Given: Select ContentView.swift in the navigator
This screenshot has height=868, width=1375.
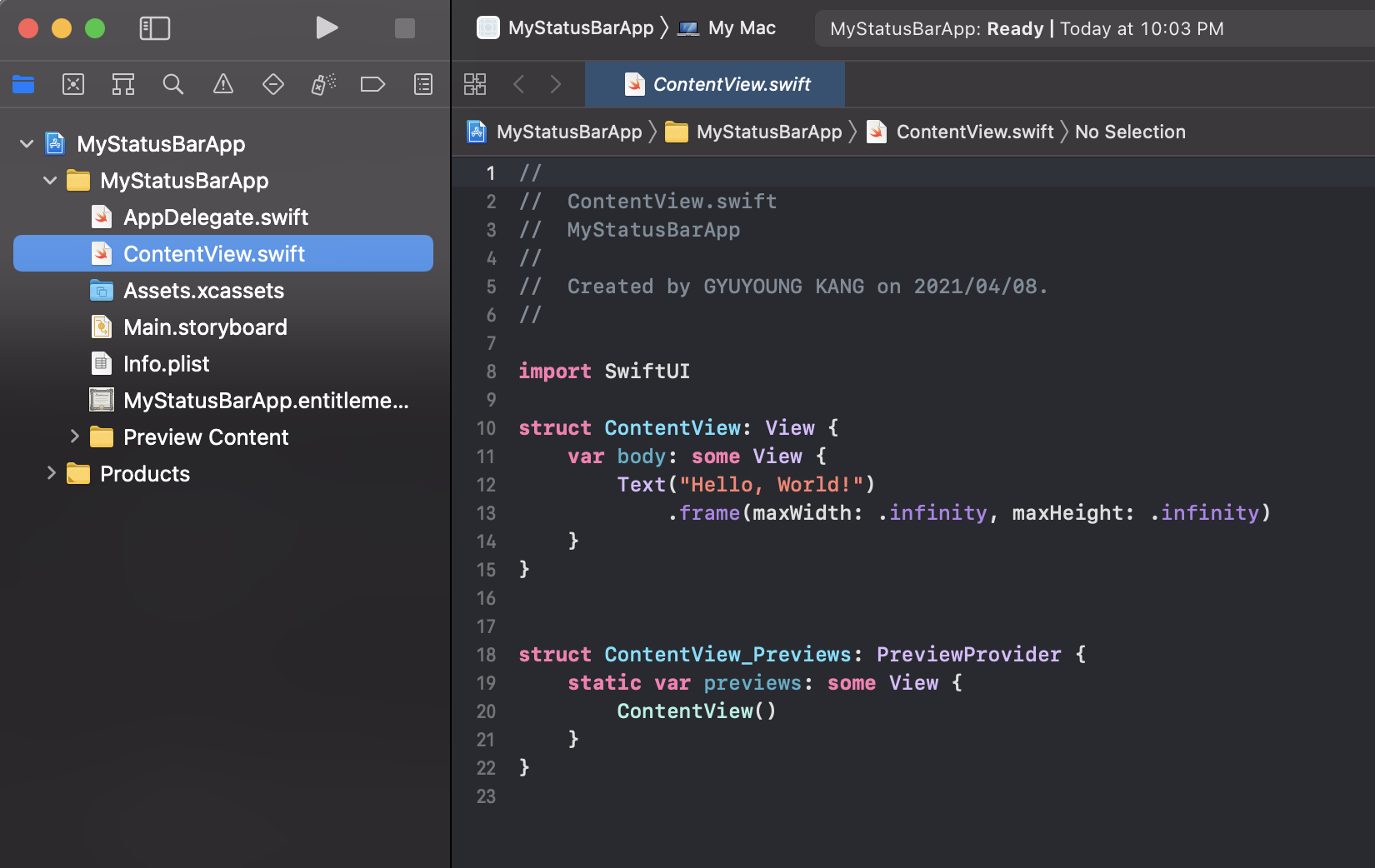Looking at the screenshot, I should [x=223, y=253].
